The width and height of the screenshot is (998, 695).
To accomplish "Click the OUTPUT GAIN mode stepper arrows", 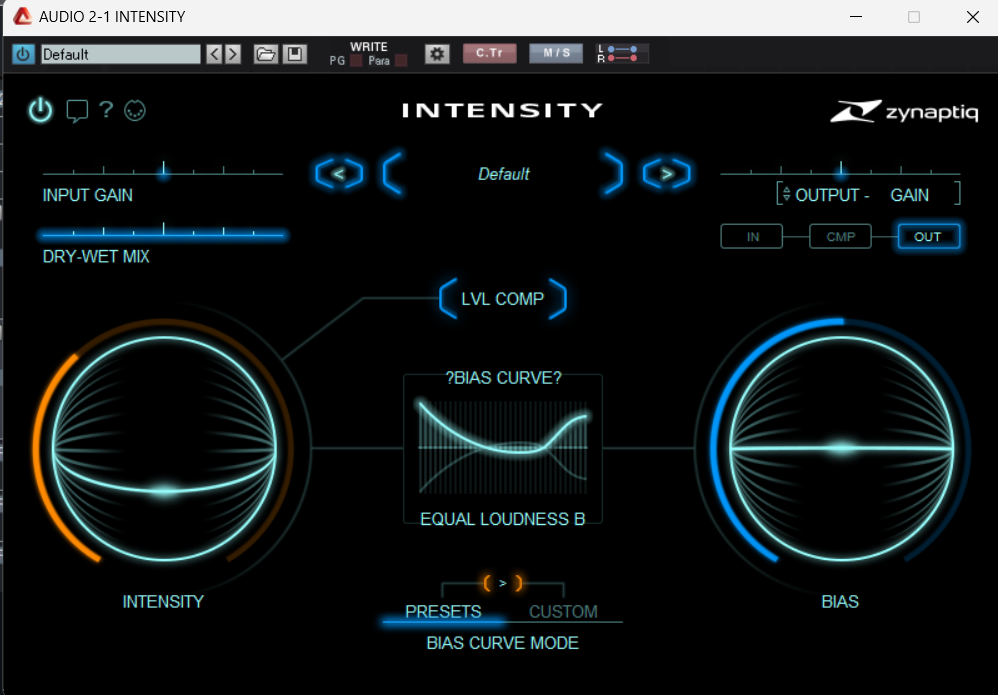I will 787,193.
